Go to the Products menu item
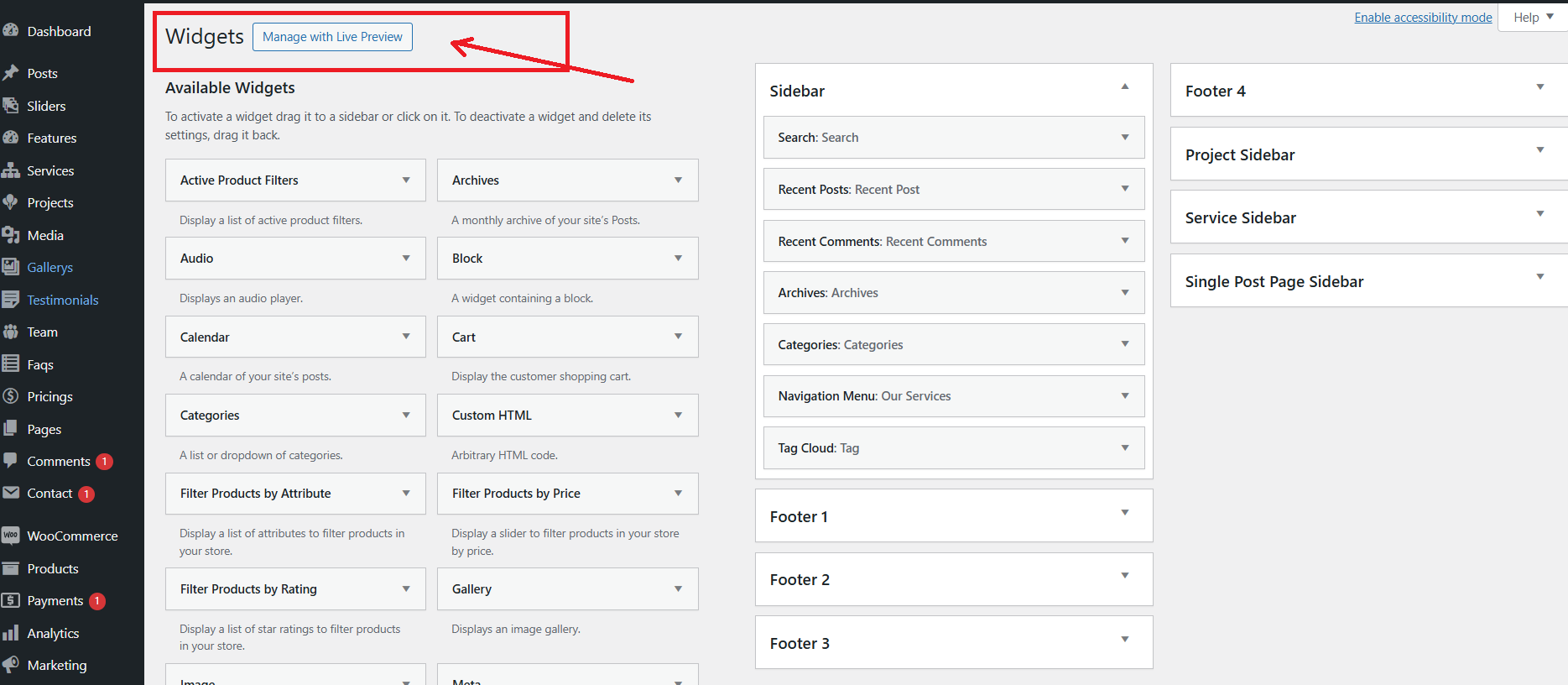This screenshot has height=685, width=1568. pyautogui.click(x=52, y=568)
